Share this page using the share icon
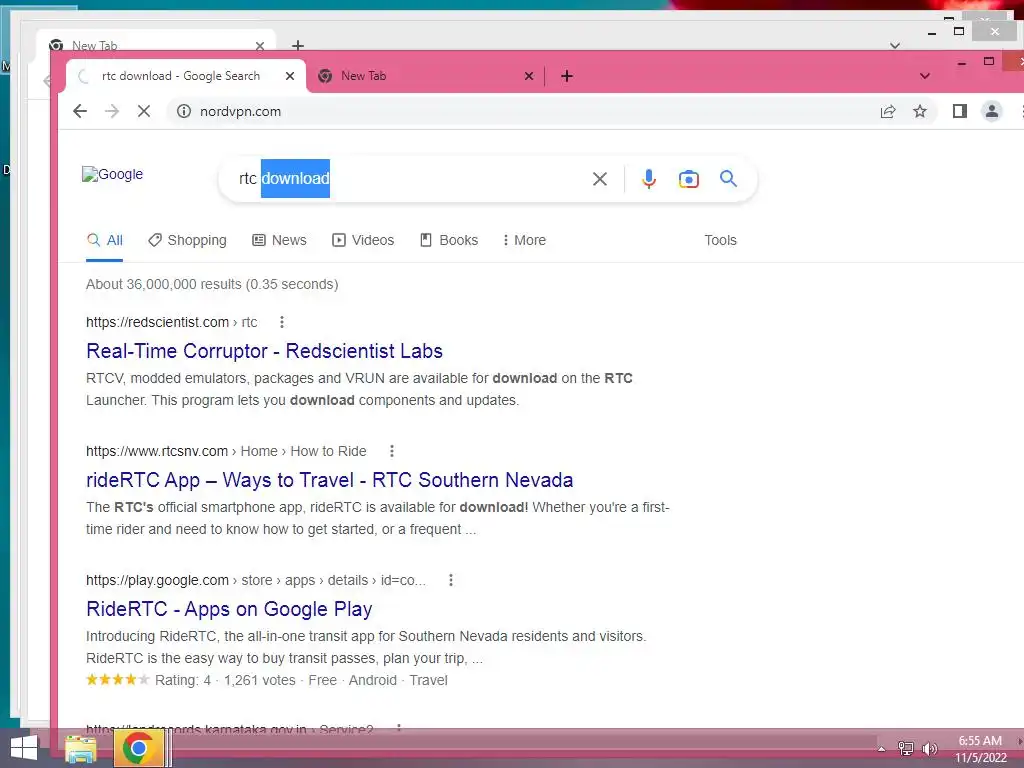The width and height of the screenshot is (1024, 768). pyautogui.click(x=888, y=111)
